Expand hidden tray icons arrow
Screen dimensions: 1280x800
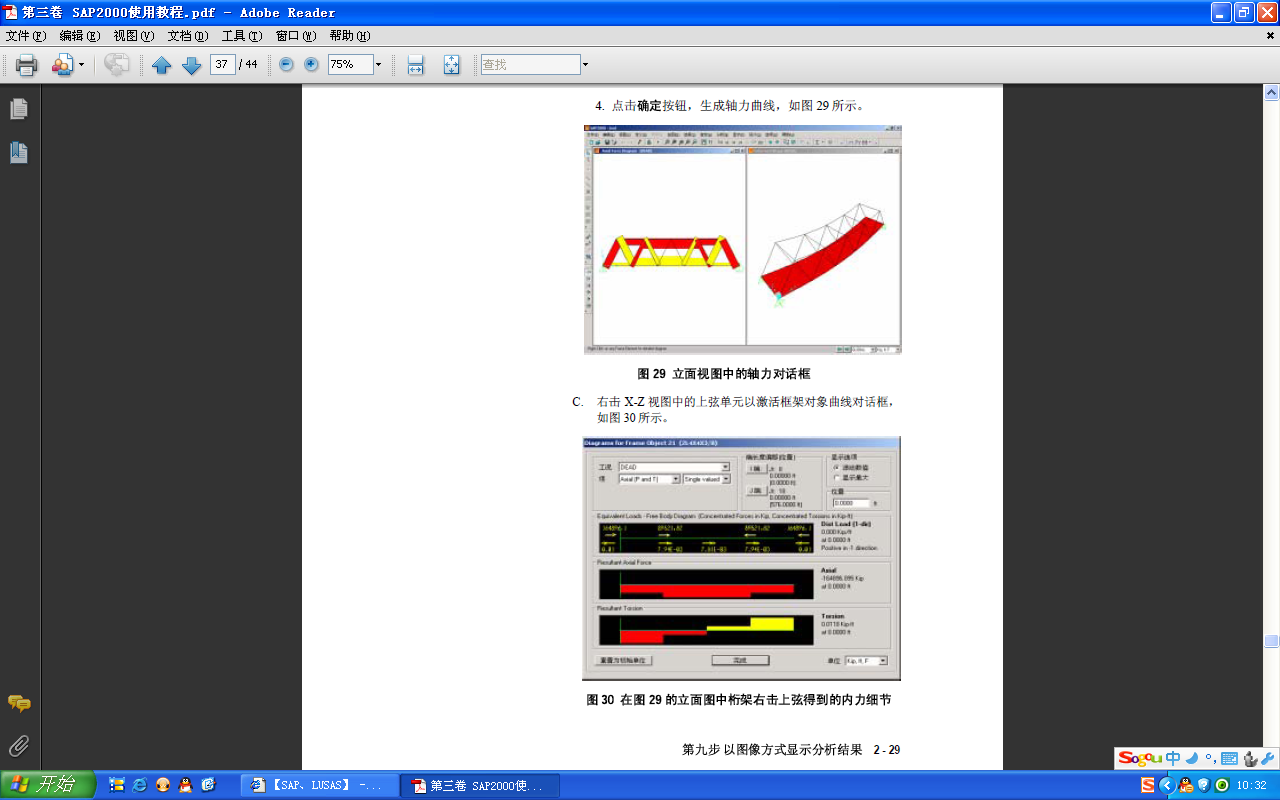point(1166,785)
